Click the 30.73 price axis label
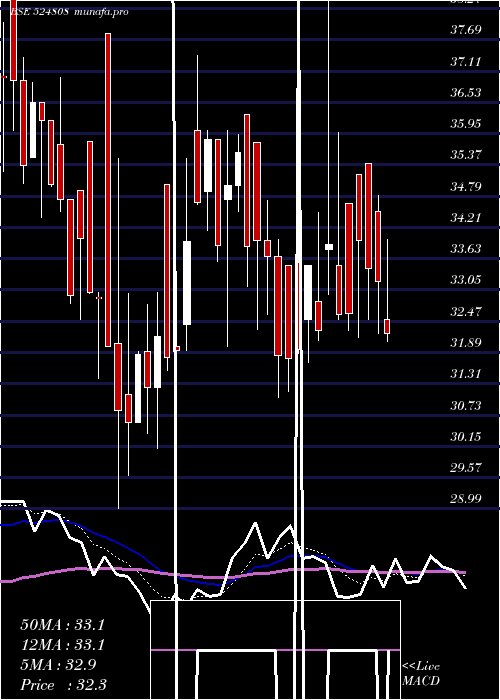Image resolution: width=500 pixels, height=700 pixels. point(466,405)
